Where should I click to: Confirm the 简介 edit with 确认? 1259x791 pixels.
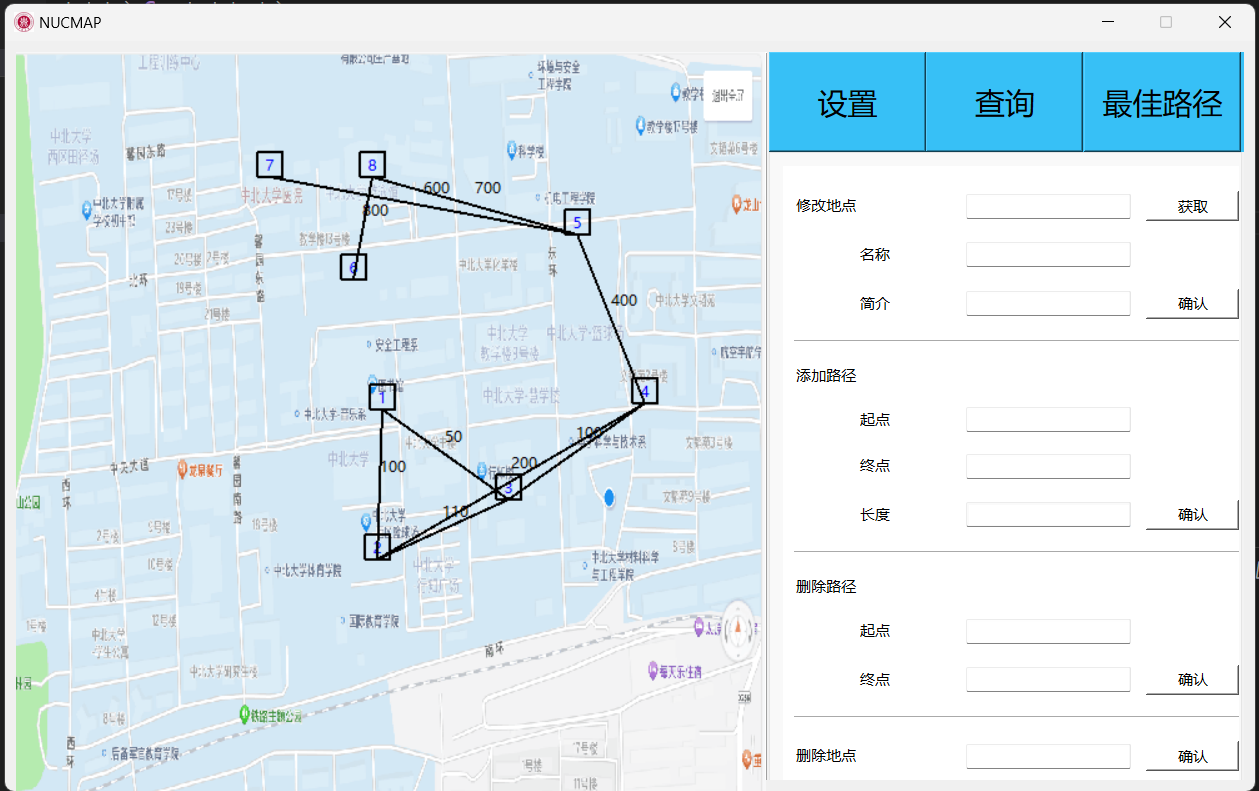[x=1192, y=304]
